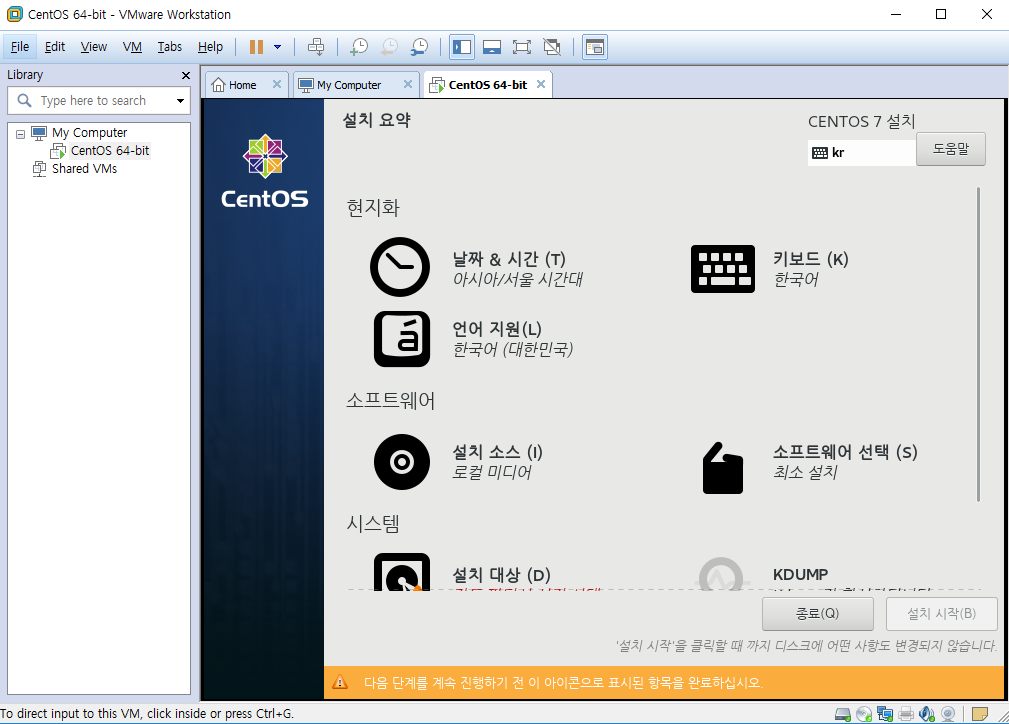The image size is (1009, 724).
Task: Click the CD/DVD drive status icon
Action: click(x=864, y=714)
